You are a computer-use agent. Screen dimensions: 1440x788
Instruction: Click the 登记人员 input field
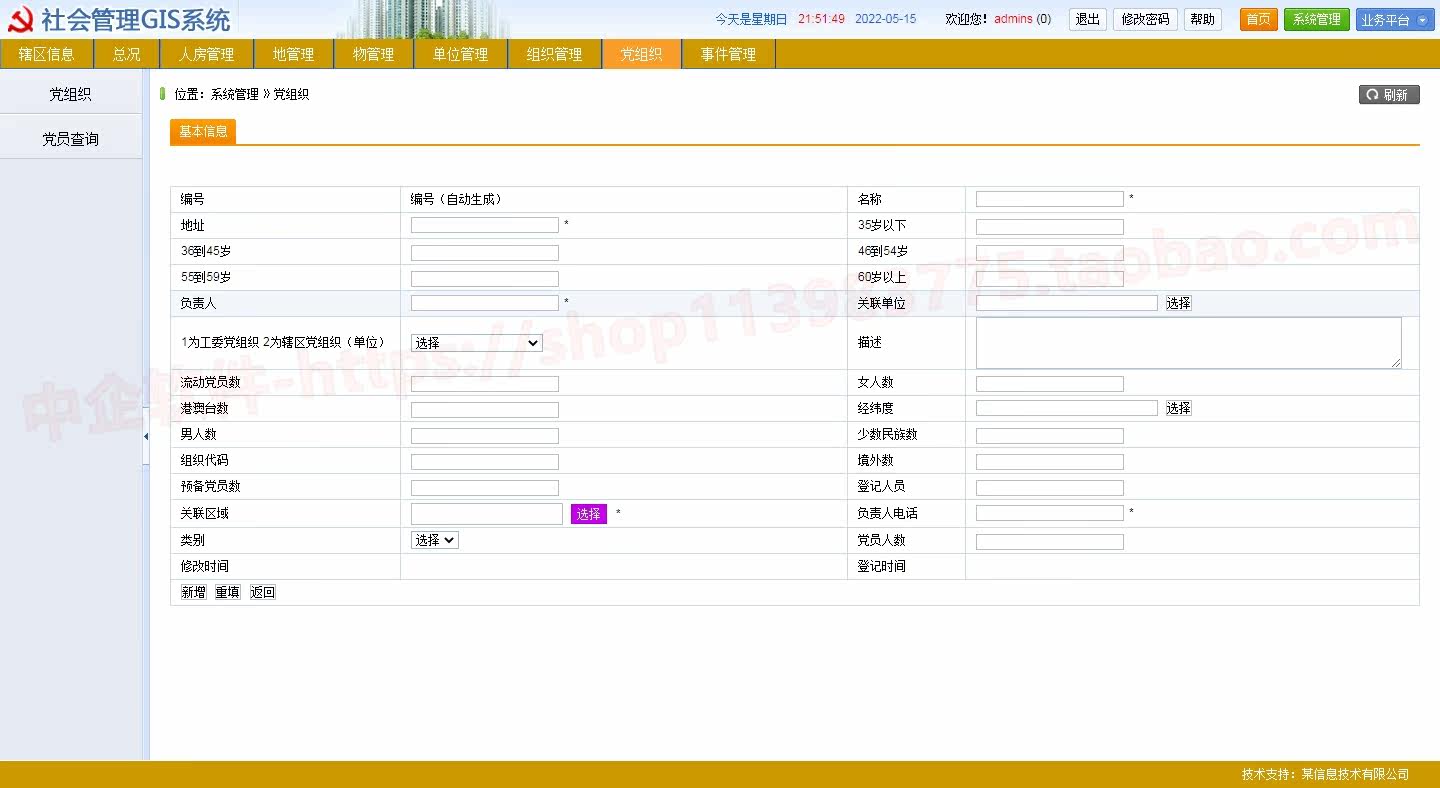[1050, 488]
